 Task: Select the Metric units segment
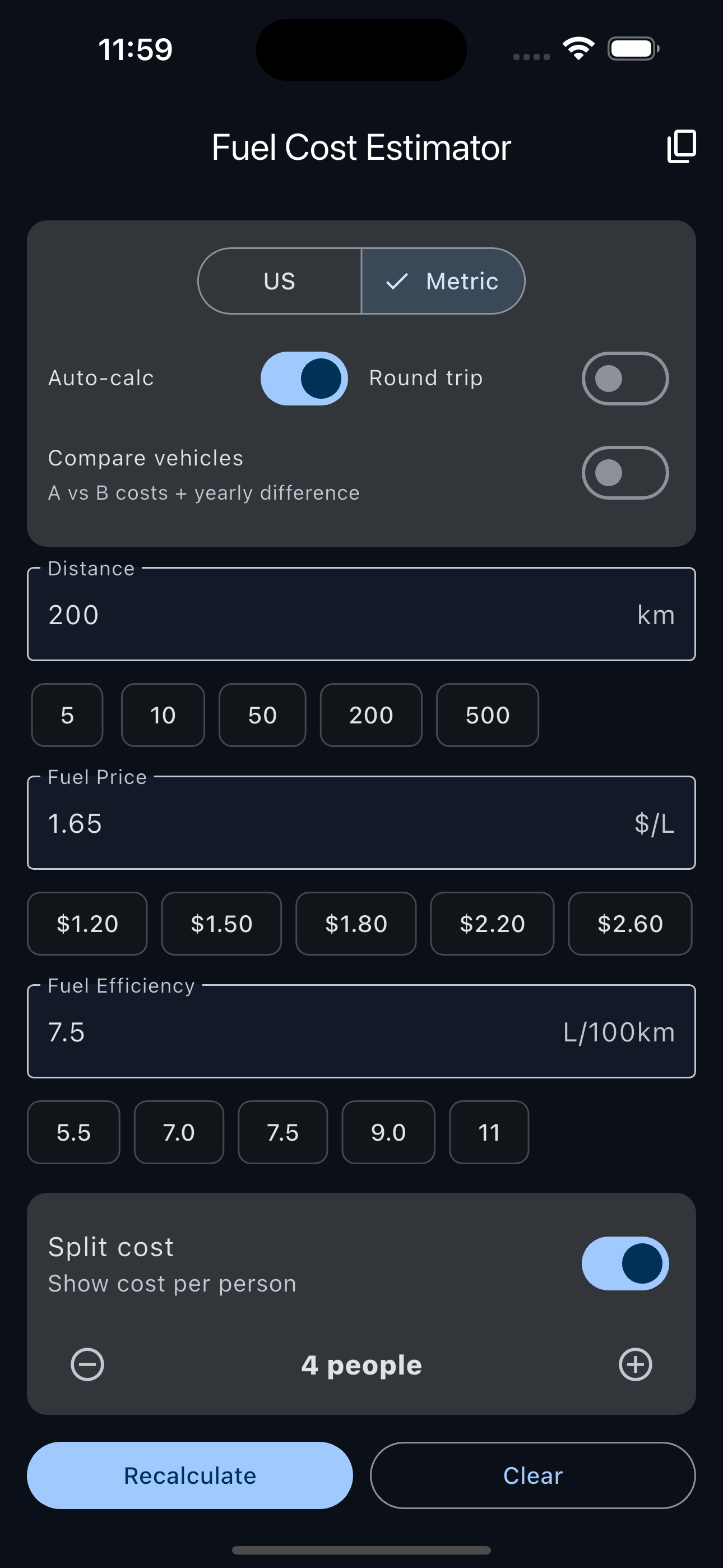[443, 281]
